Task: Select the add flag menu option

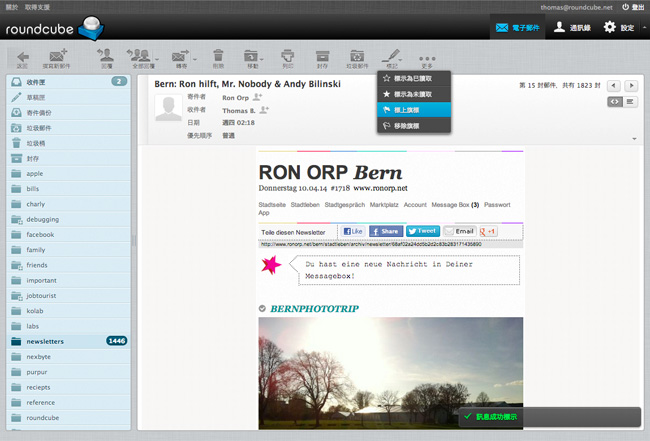Action: (x=414, y=110)
